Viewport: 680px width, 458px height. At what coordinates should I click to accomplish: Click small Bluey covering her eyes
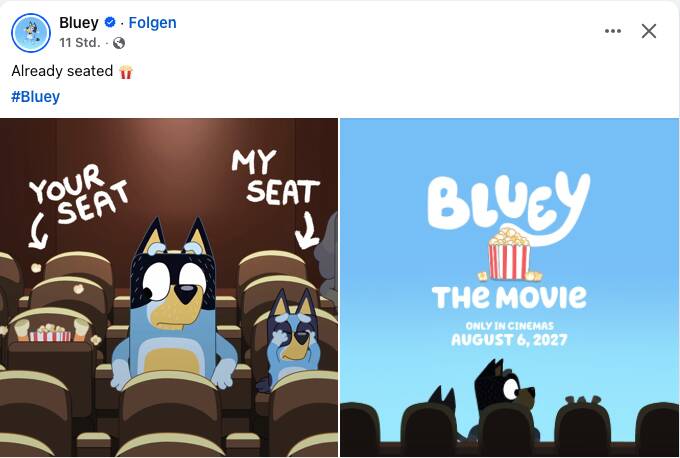pyautogui.click(x=291, y=338)
